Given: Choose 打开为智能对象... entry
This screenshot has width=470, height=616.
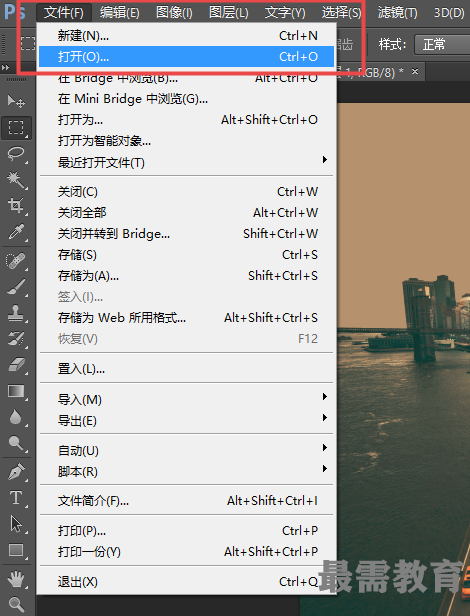Looking at the screenshot, I should click(x=185, y=140).
